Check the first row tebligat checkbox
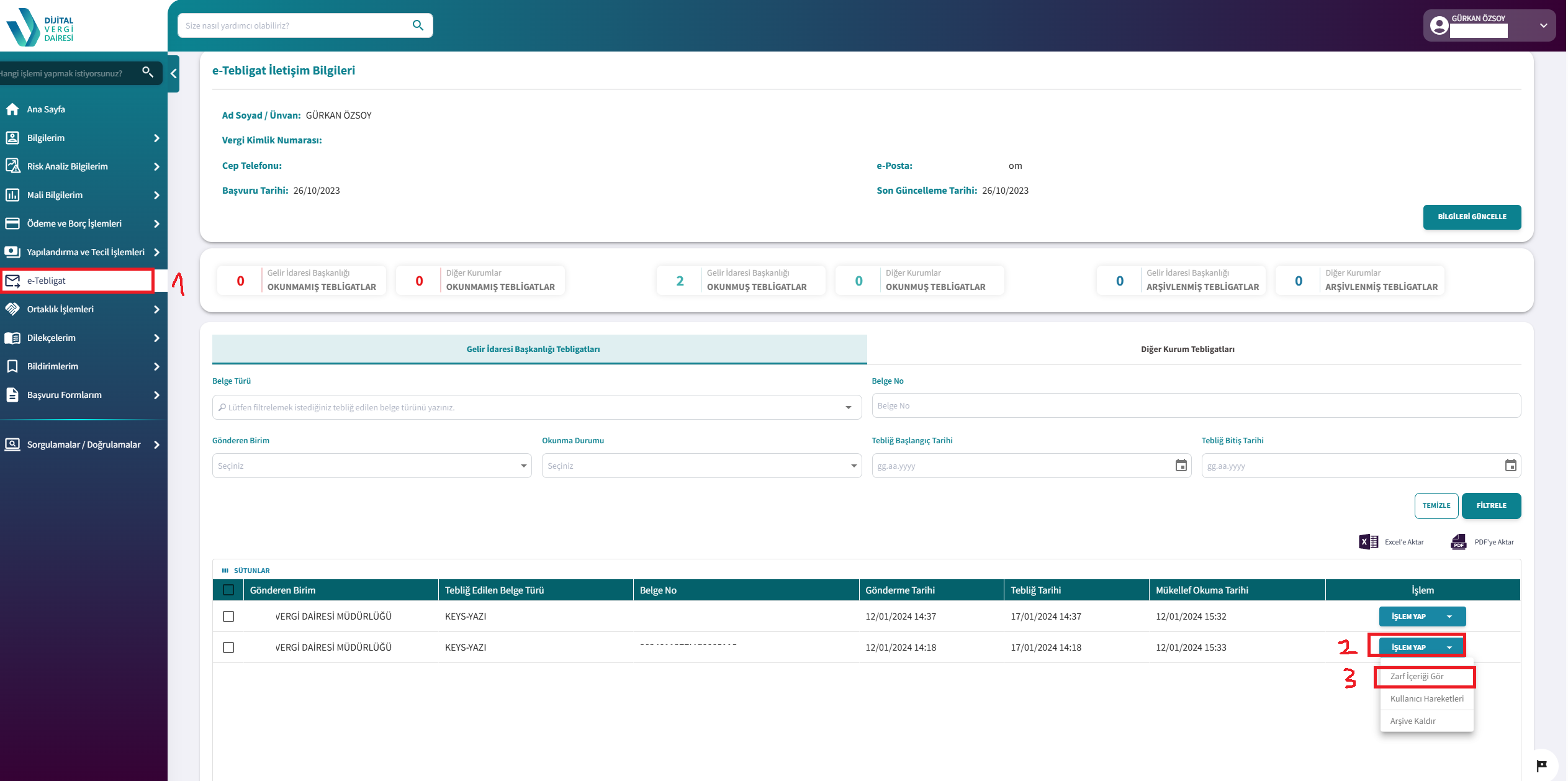This screenshot has width=1568, height=781. tap(228, 616)
